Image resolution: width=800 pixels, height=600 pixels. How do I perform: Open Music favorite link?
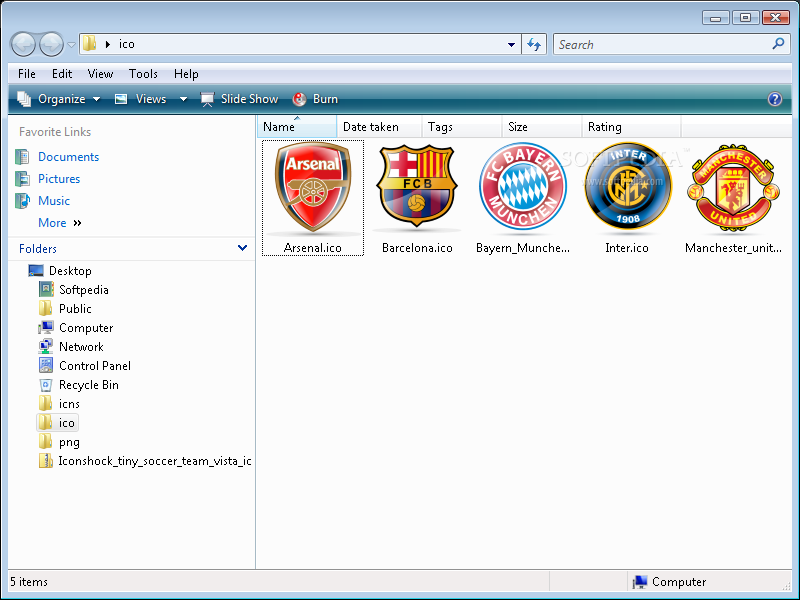(x=54, y=201)
